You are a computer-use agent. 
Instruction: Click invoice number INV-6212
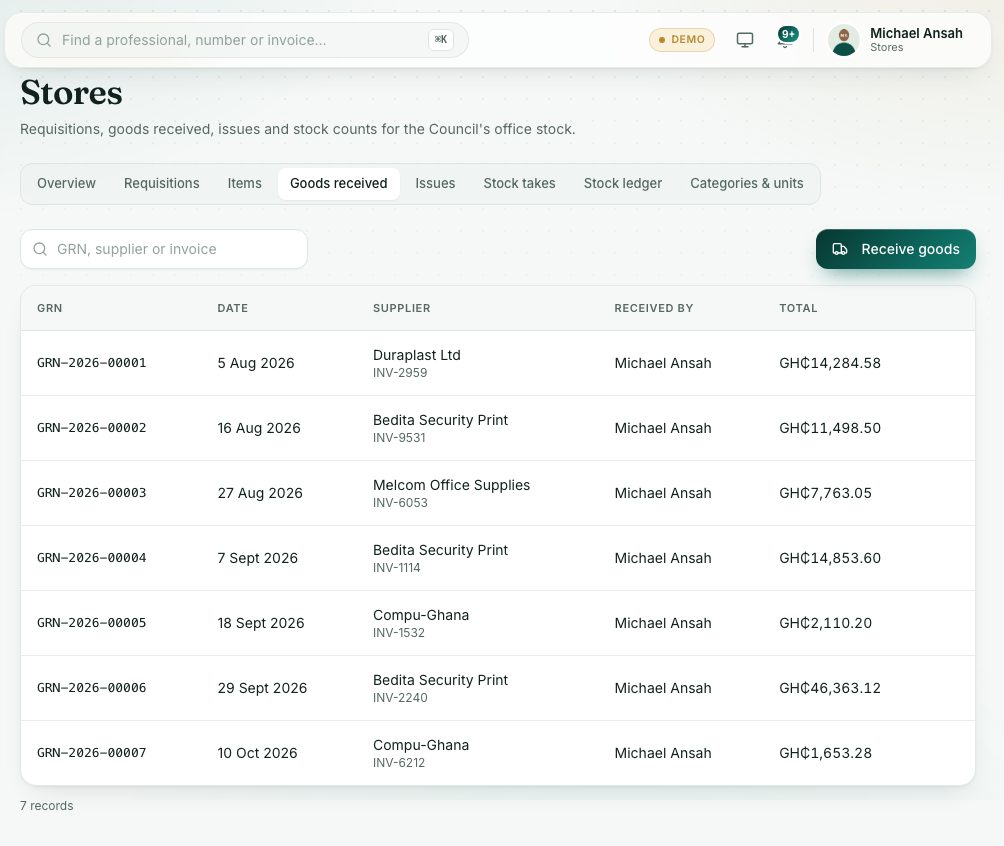399,763
